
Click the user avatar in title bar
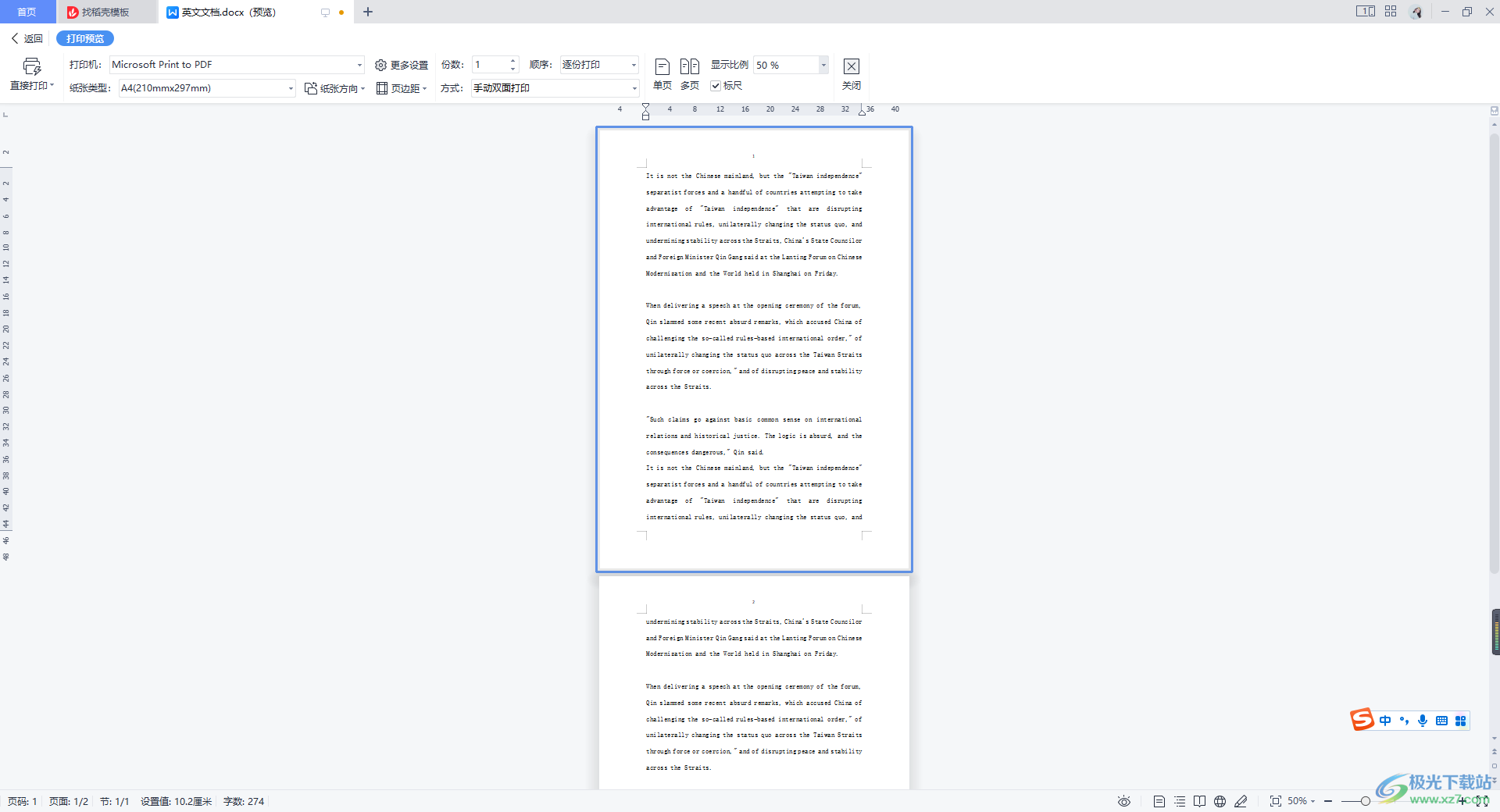coord(1416,12)
